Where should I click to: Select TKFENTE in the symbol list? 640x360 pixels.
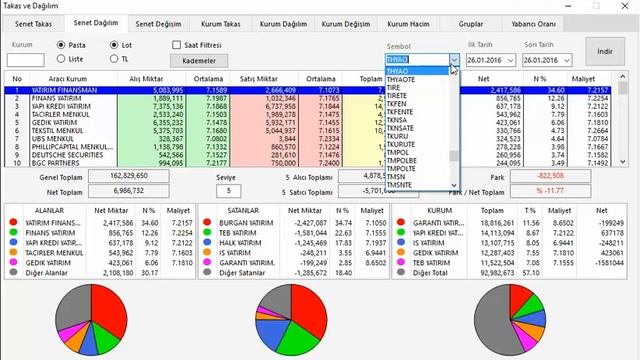point(417,112)
